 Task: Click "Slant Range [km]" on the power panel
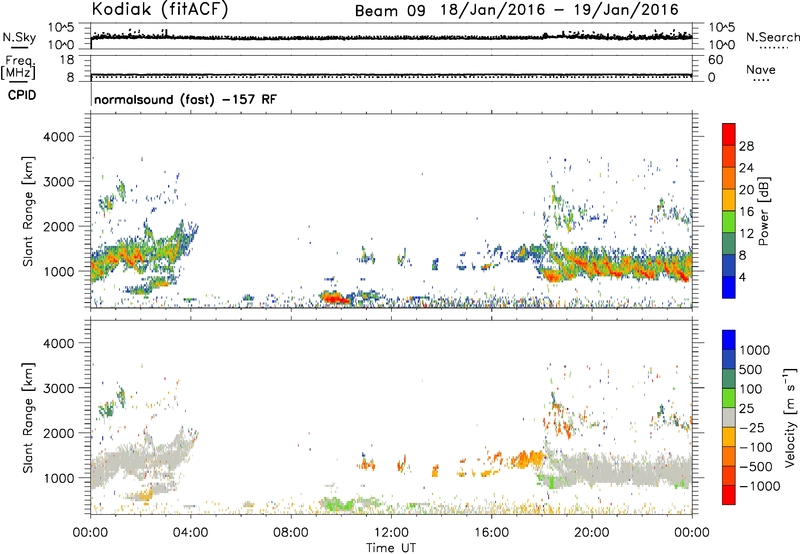coord(28,211)
